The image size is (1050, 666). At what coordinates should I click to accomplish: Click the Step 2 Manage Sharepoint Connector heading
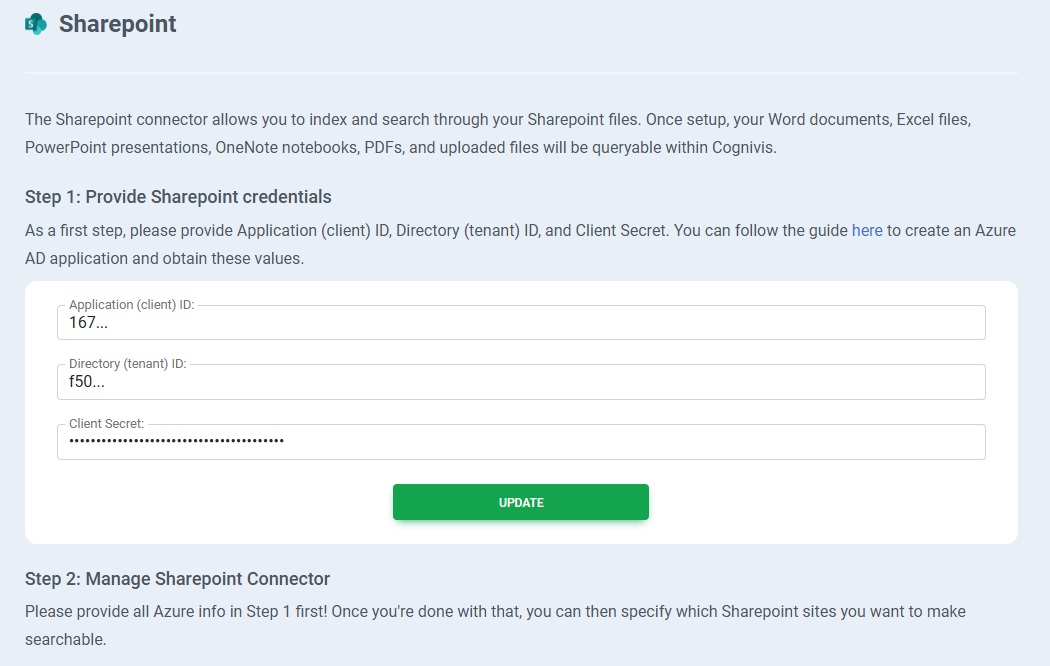coord(177,578)
